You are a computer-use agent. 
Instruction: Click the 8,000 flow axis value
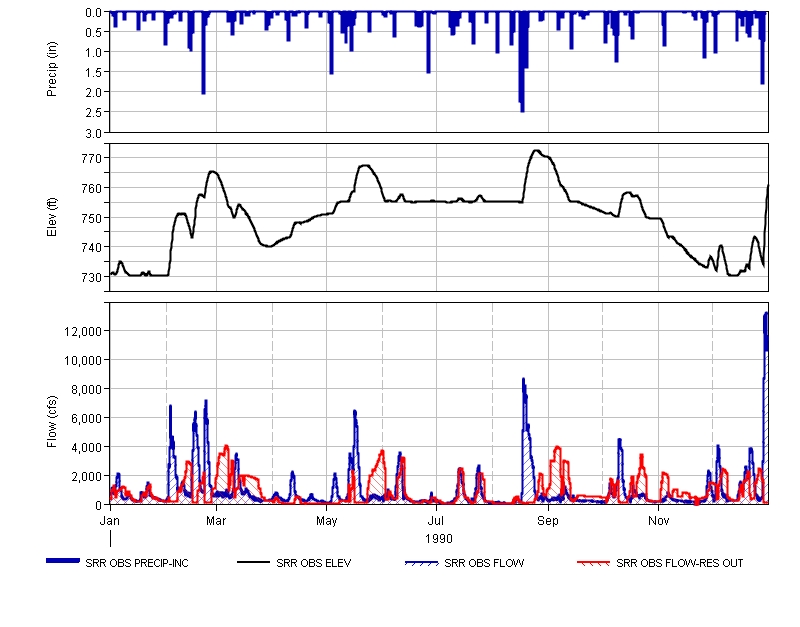(86, 390)
